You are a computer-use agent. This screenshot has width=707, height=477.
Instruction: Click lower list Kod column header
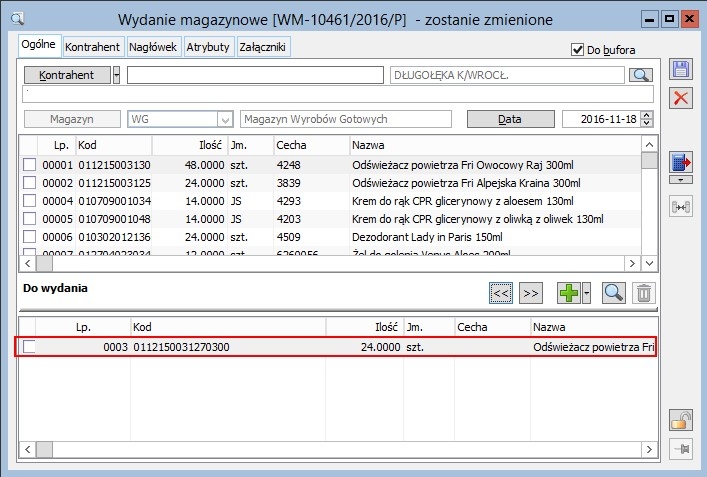(228, 327)
